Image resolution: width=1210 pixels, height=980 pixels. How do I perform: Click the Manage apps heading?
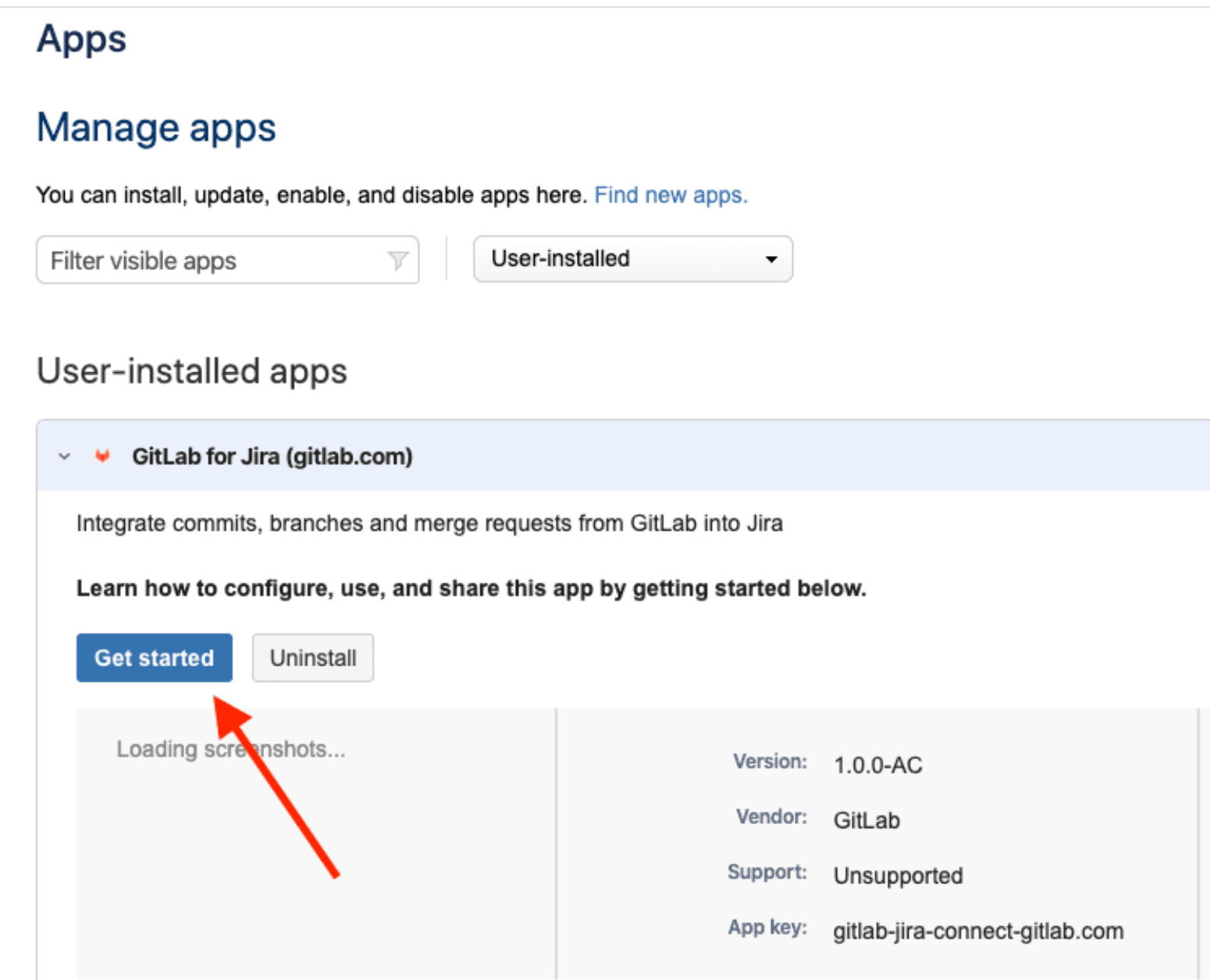[155, 127]
